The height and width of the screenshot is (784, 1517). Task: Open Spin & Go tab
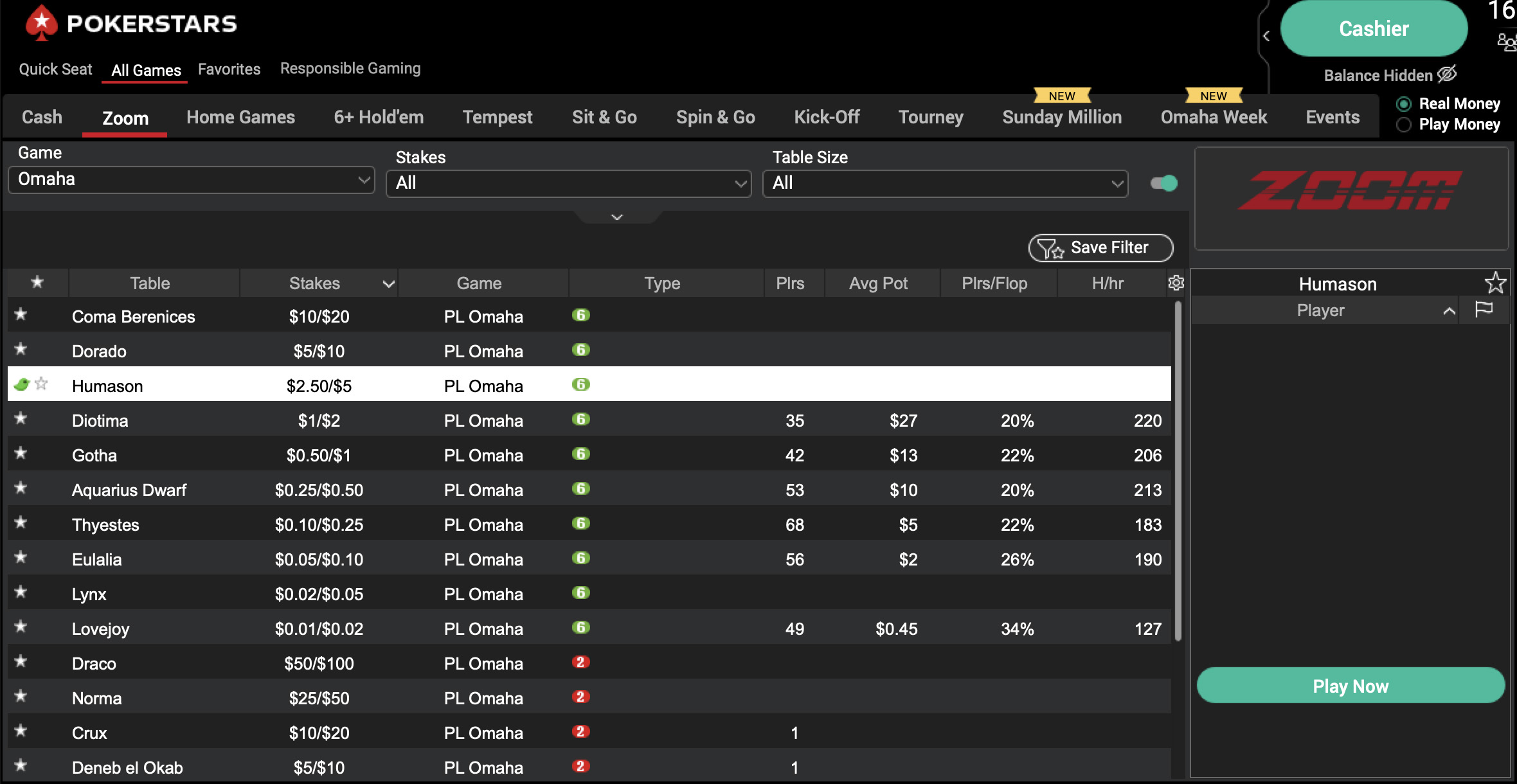[715, 117]
